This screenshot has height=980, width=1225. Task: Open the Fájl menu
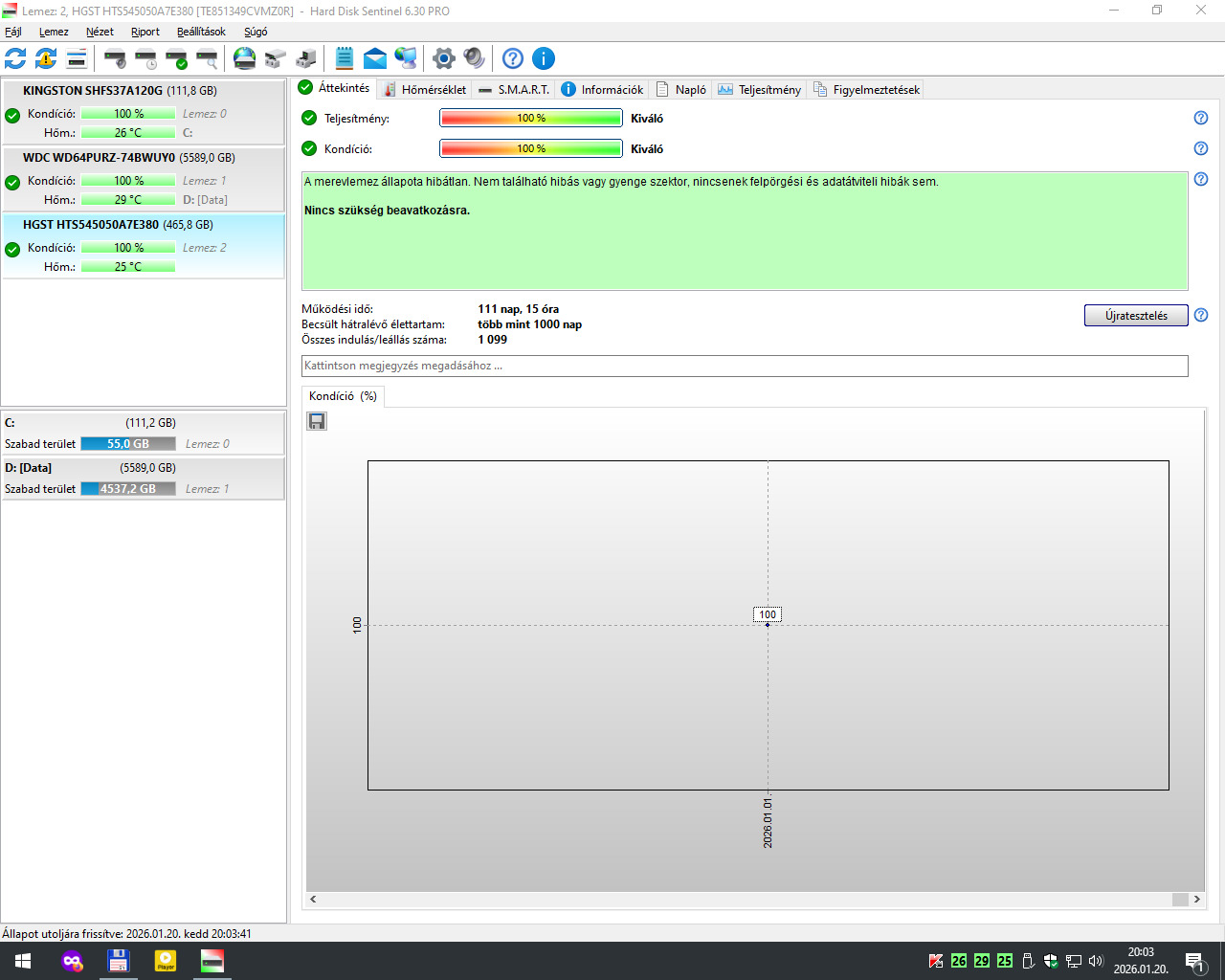click(x=13, y=32)
